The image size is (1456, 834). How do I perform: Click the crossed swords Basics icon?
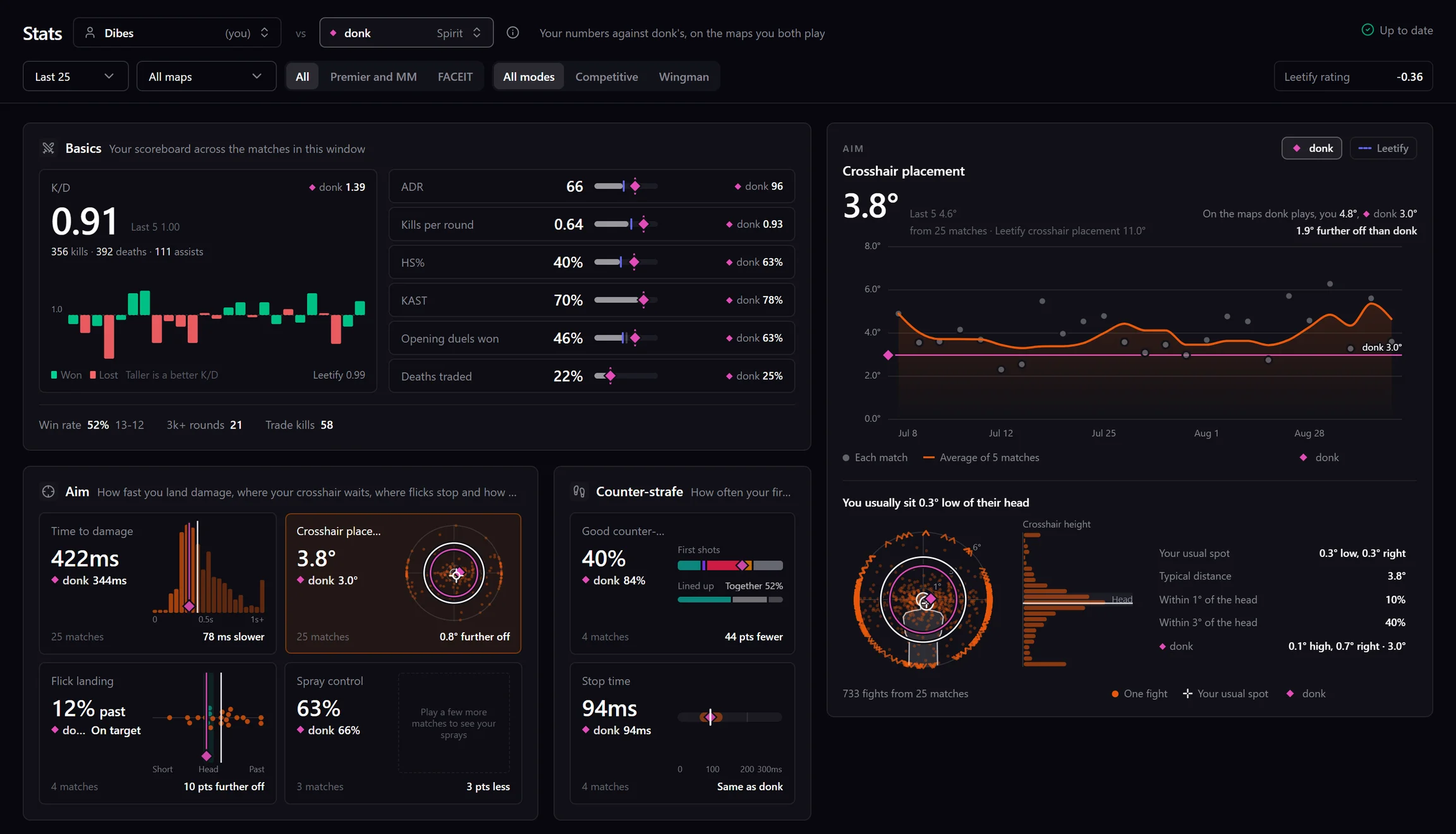pos(49,148)
